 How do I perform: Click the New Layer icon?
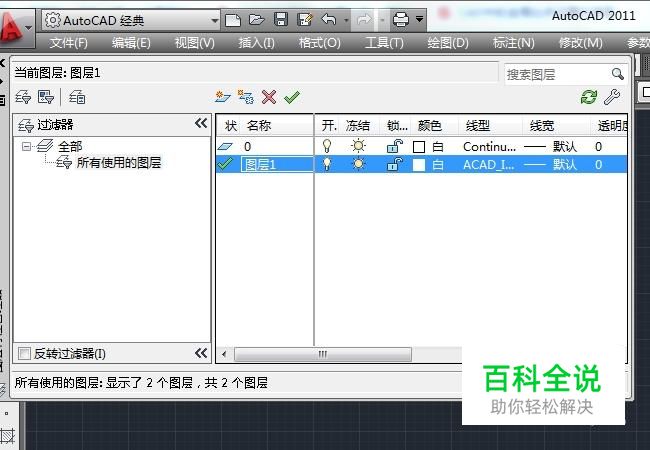coord(223,97)
